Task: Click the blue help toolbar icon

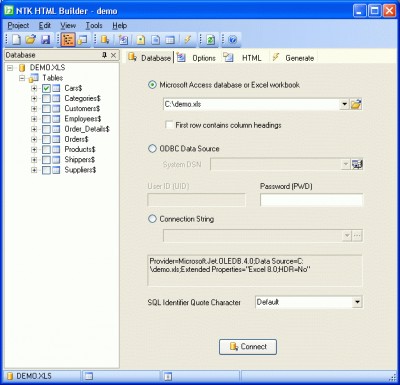Action: [x=233, y=40]
